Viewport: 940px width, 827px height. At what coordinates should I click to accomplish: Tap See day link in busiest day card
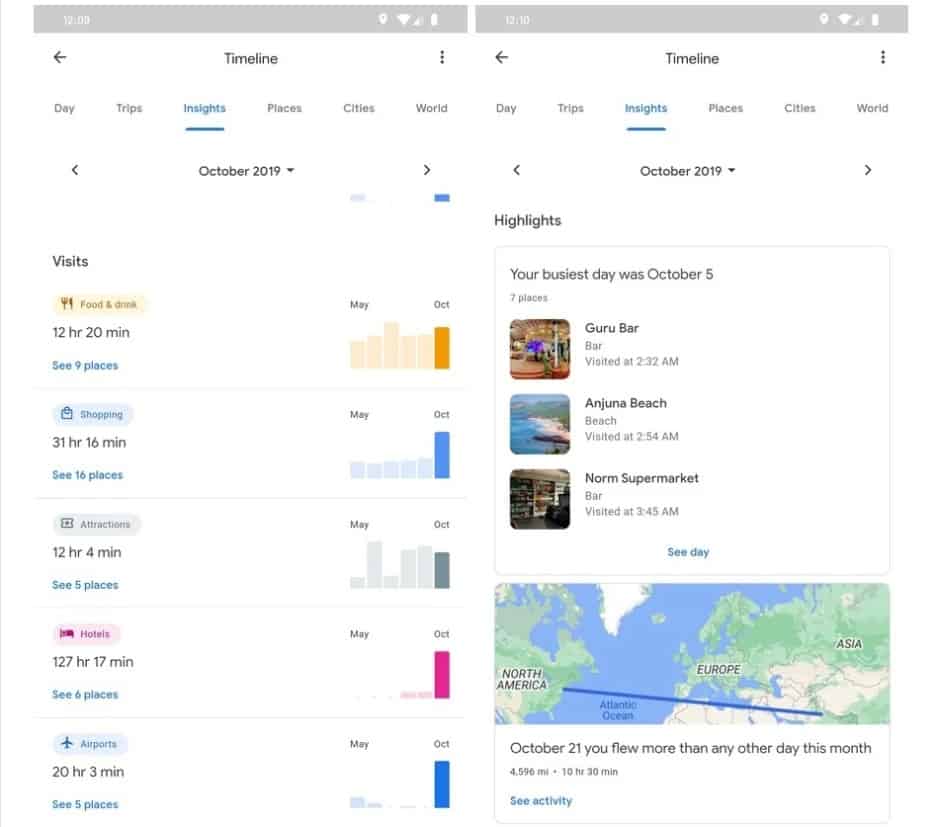(x=688, y=552)
